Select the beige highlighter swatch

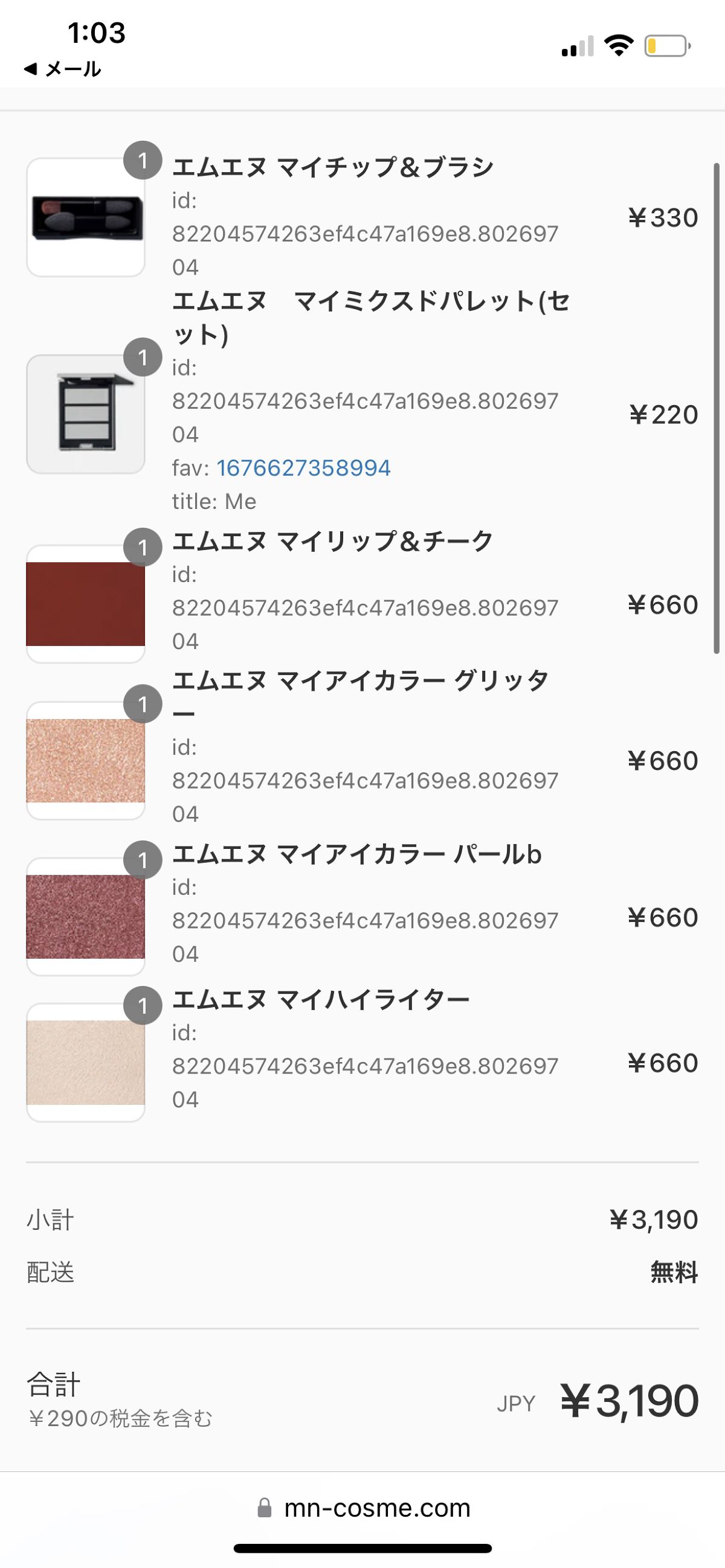click(85, 1062)
